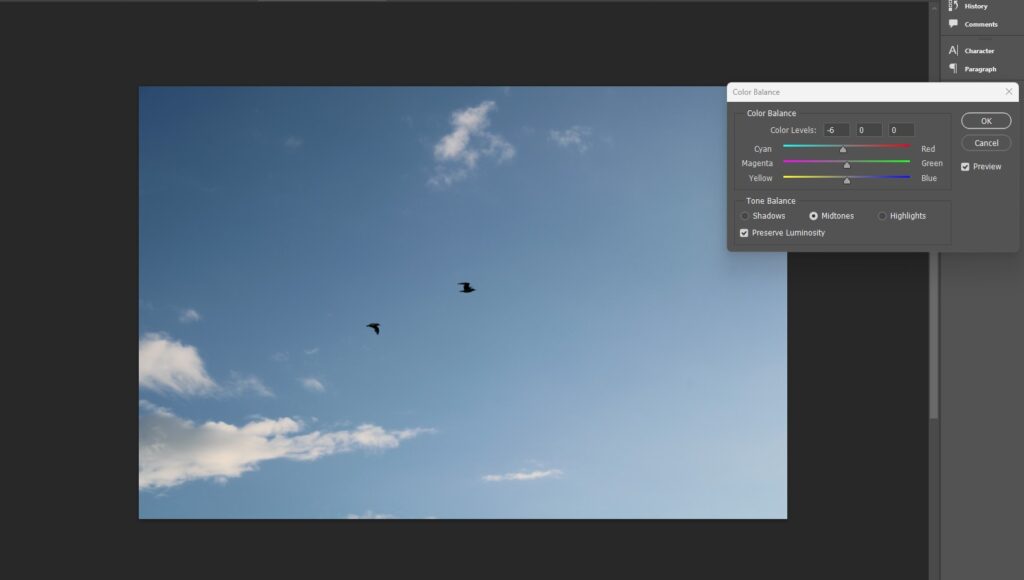Select the Highlights tone balance option
The image size is (1024, 580).
click(x=882, y=216)
